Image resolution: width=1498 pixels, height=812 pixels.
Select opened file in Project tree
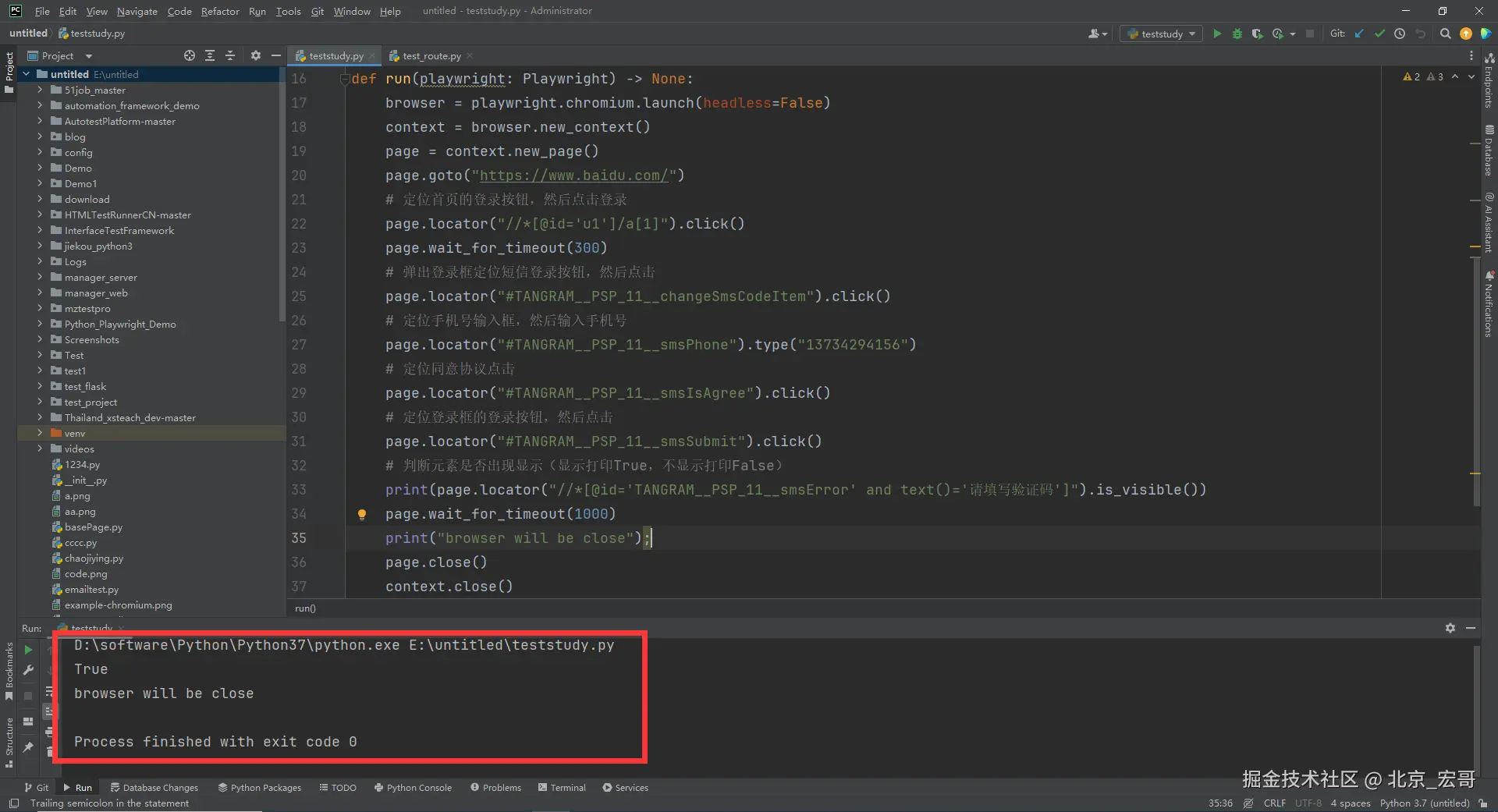pyautogui.click(x=190, y=55)
